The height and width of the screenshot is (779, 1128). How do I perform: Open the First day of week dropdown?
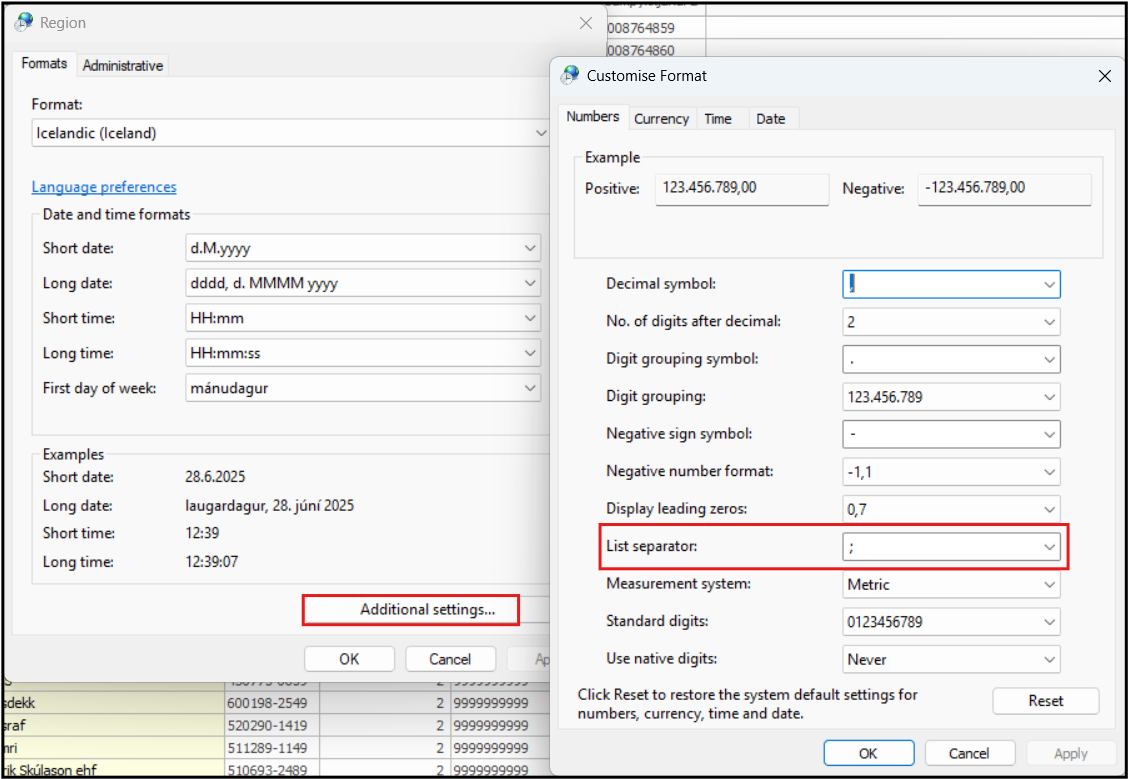[529, 388]
